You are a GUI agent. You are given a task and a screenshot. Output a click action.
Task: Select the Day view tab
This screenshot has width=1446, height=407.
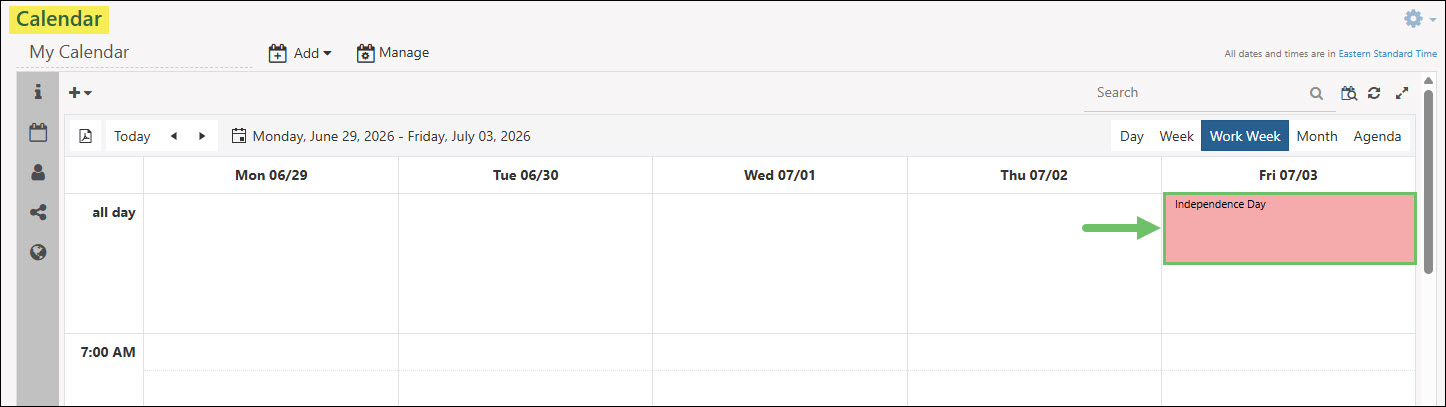pos(1131,136)
